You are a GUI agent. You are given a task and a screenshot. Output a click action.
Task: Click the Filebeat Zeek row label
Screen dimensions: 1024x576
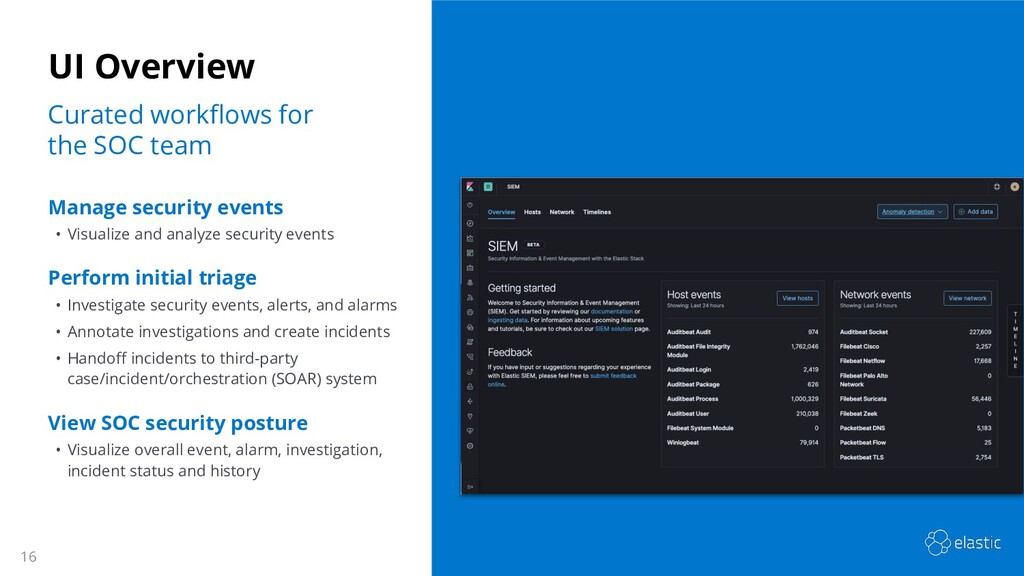[858, 414]
